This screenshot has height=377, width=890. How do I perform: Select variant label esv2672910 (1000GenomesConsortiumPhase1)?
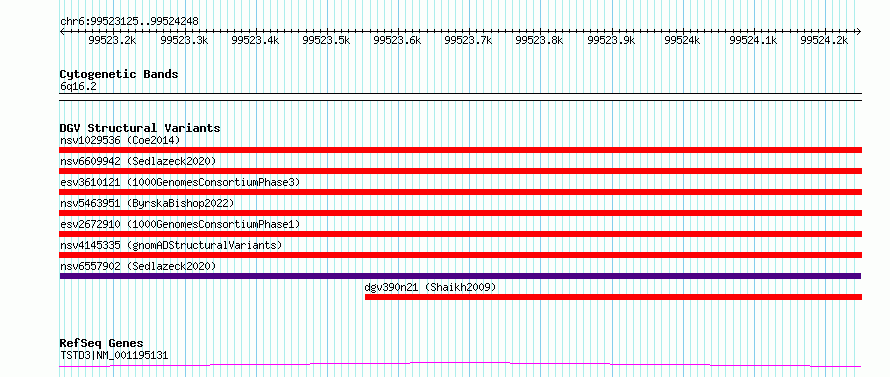[x=180, y=224]
